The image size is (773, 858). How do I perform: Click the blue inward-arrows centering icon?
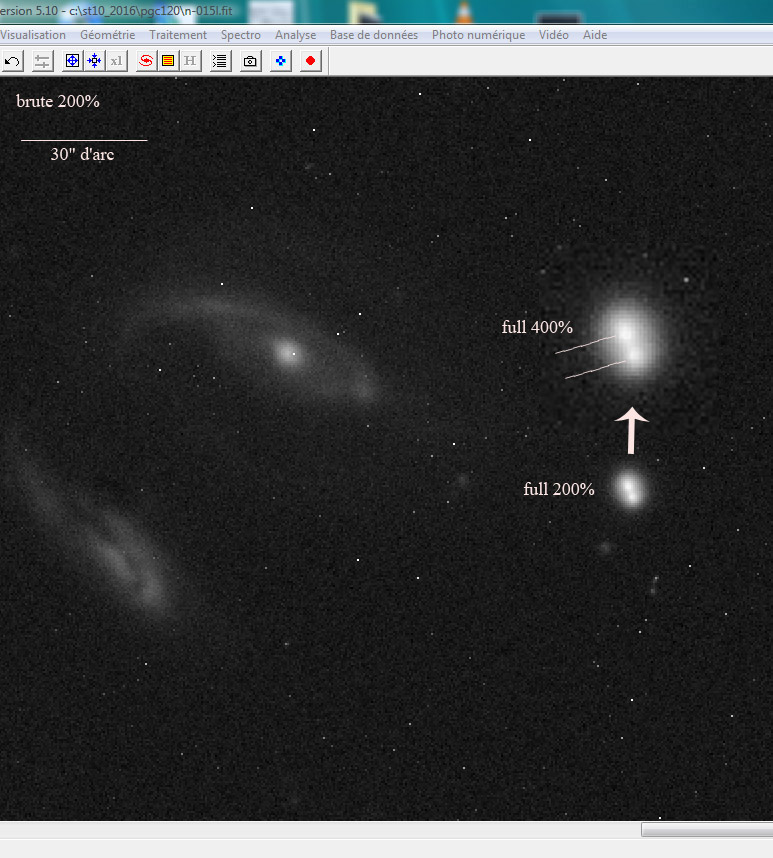[94, 61]
